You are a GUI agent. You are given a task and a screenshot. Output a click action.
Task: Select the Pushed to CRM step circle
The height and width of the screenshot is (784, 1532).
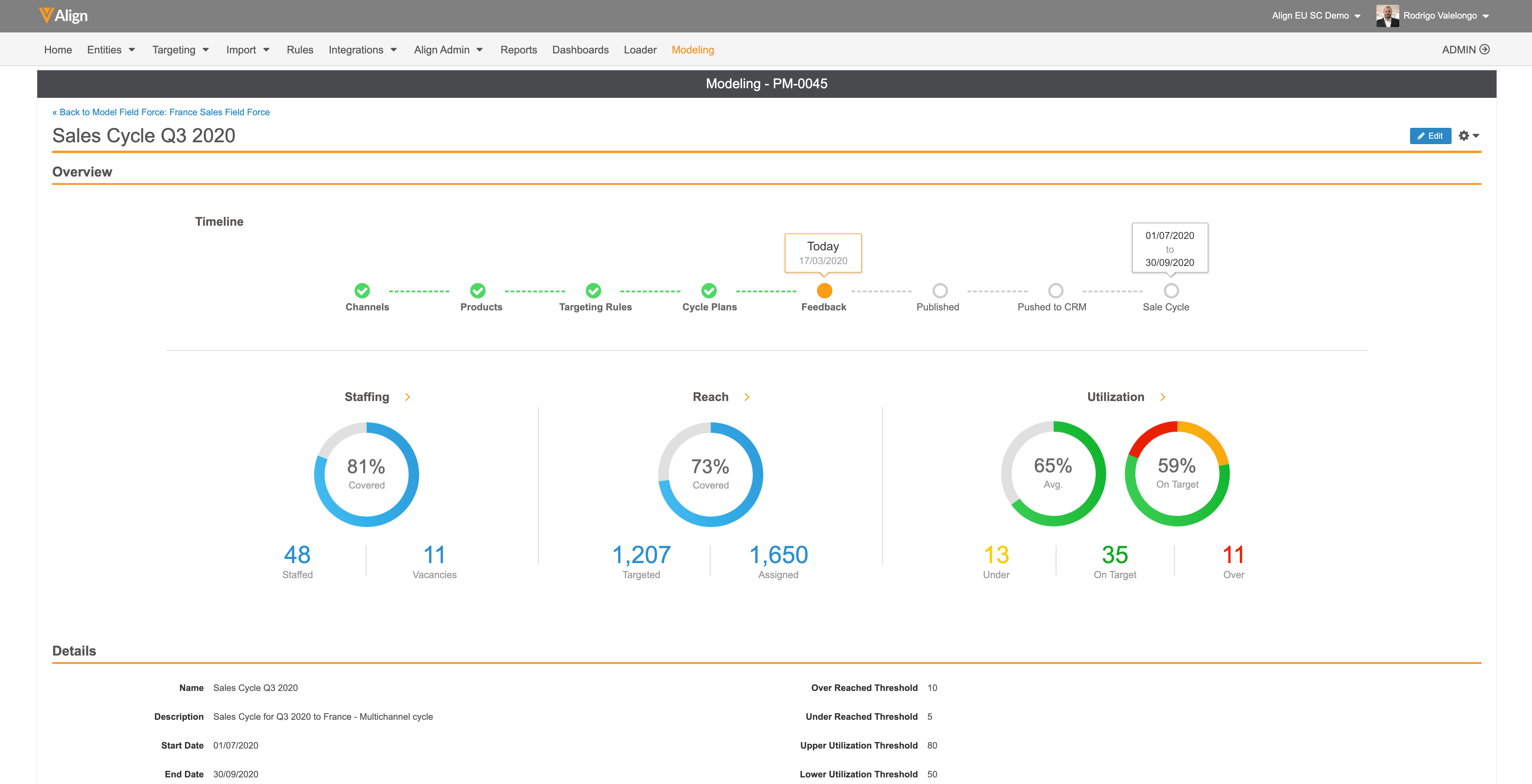pos(1056,291)
